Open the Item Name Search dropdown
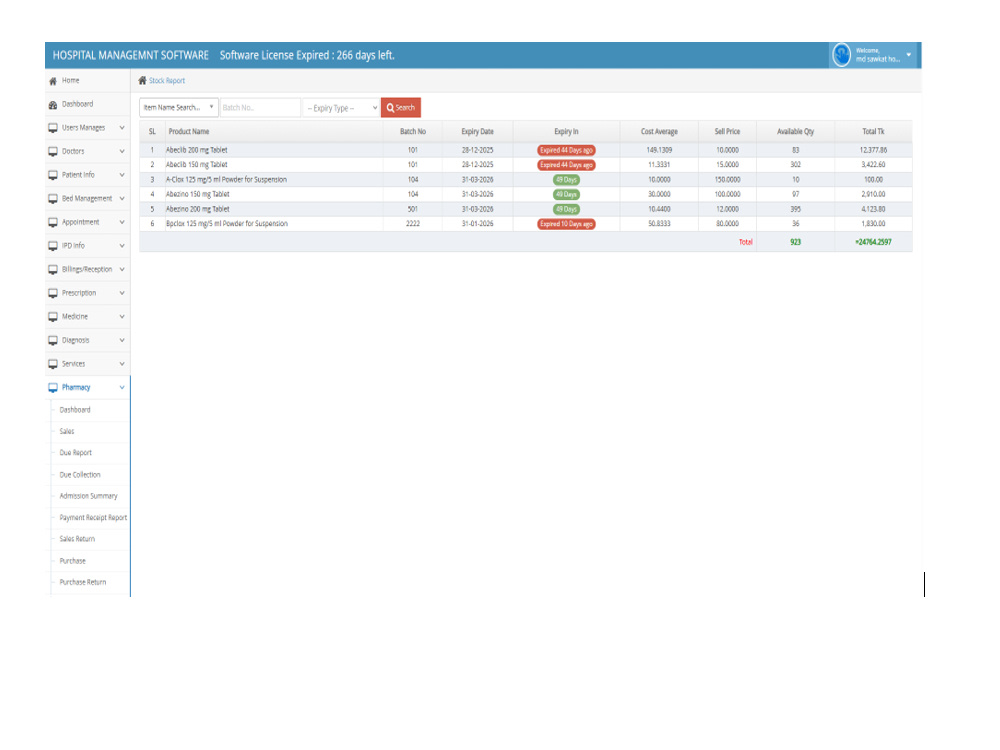The height and width of the screenshot is (750, 1000). tap(179, 108)
